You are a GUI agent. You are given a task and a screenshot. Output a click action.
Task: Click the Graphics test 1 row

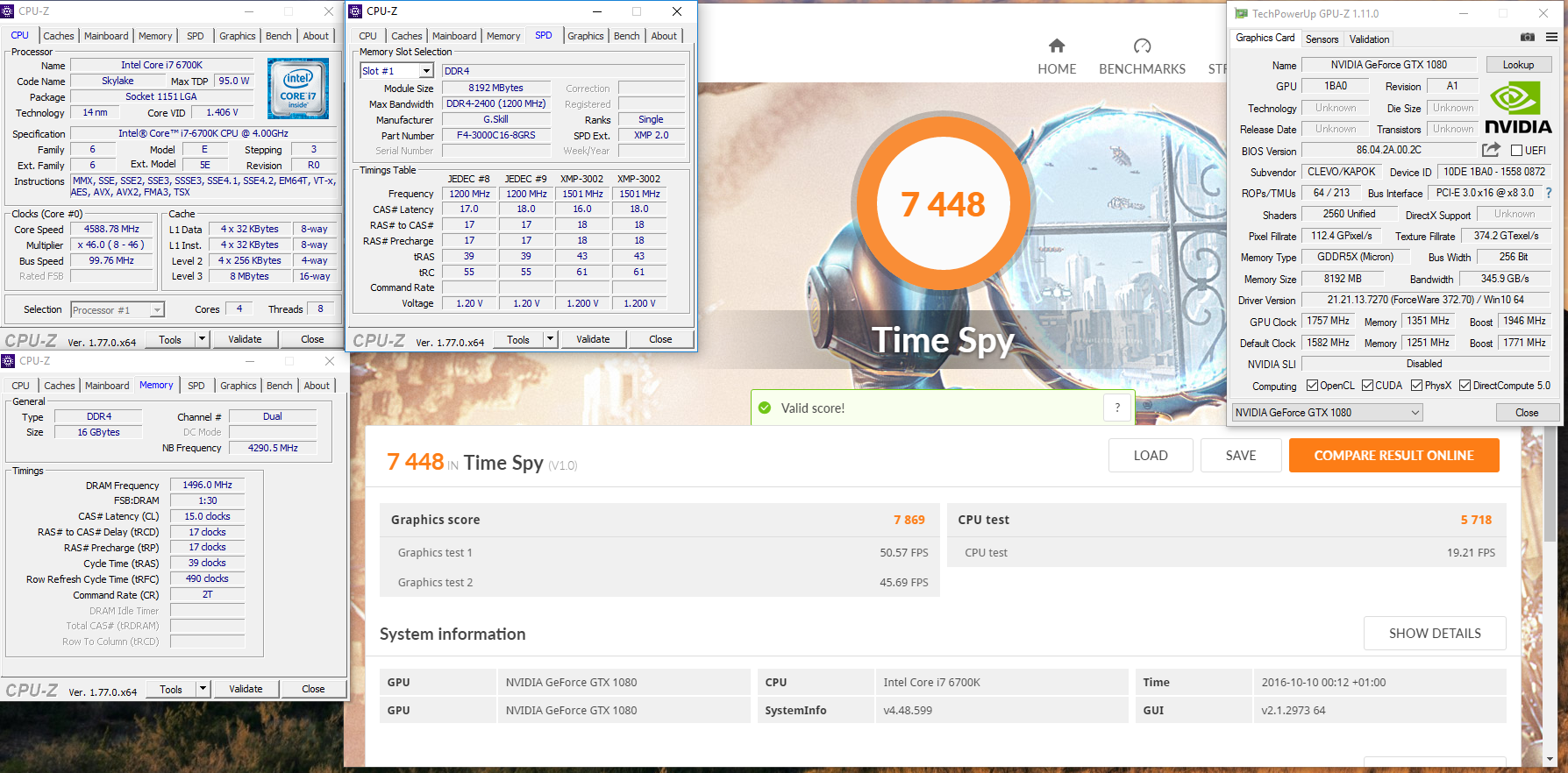pos(659,552)
